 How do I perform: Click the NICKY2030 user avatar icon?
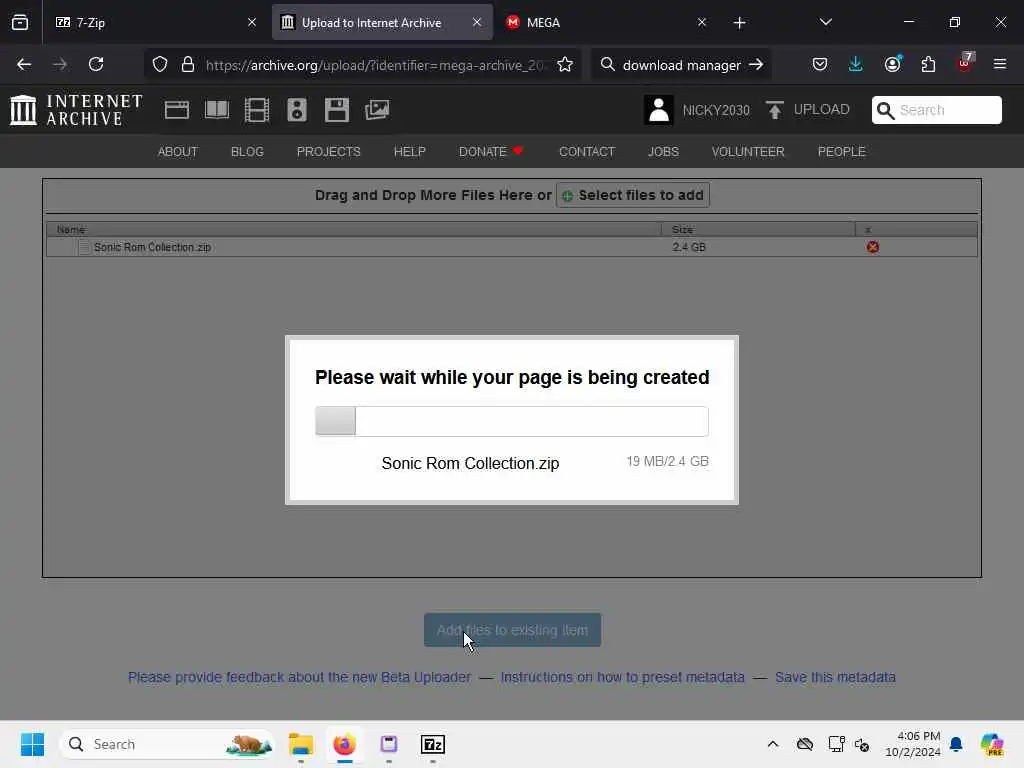(658, 110)
